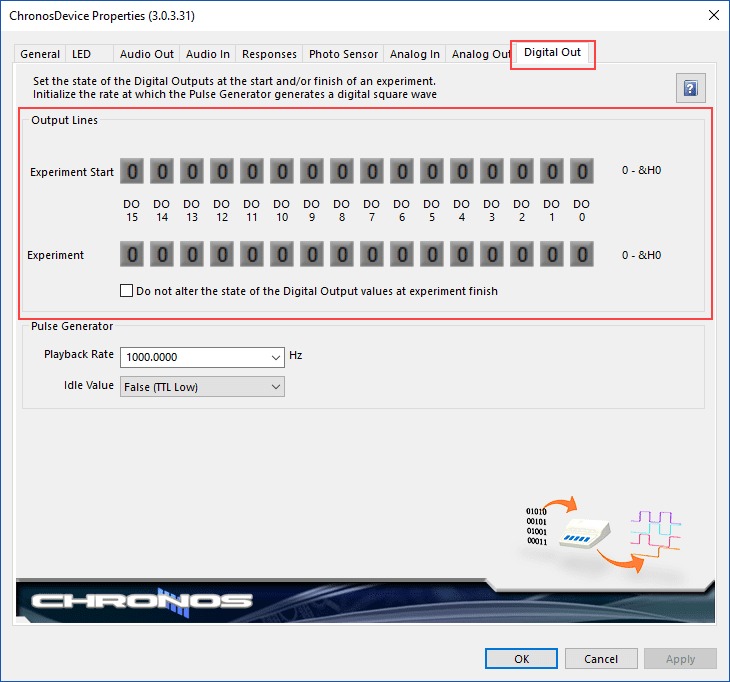This screenshot has width=730, height=682.
Task: Toggle Experiment finish row bit DO 7
Action: point(372,254)
